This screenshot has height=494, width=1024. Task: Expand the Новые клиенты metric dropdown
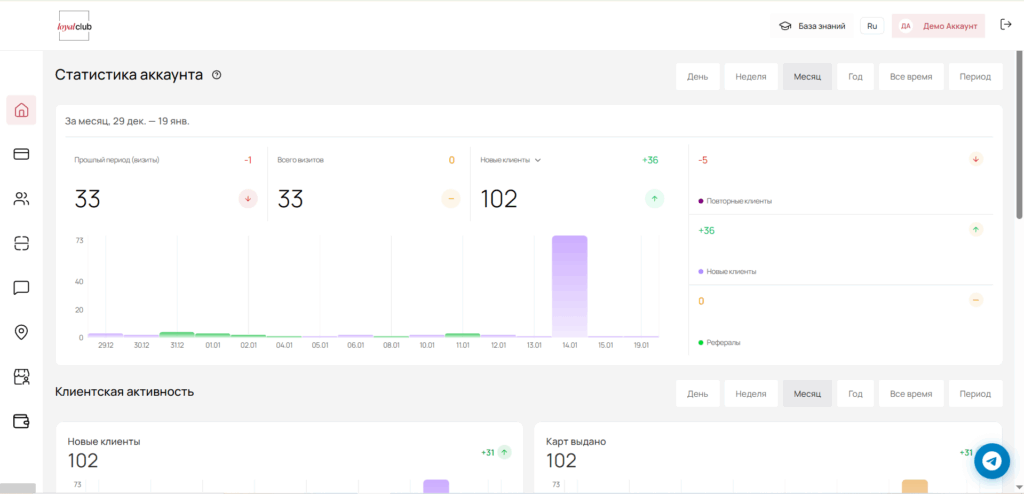[537, 160]
